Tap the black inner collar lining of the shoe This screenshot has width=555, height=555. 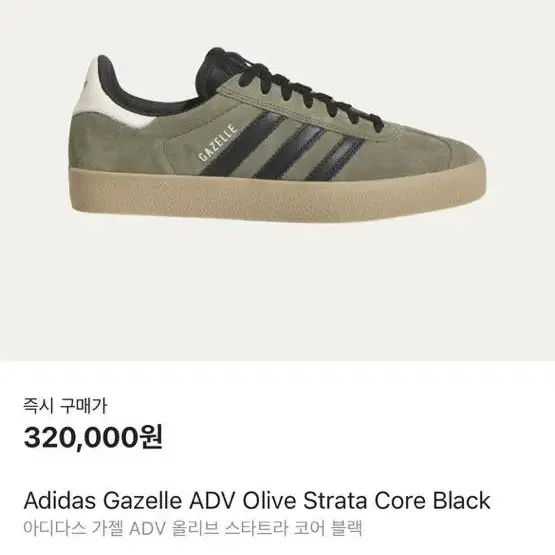142,88
